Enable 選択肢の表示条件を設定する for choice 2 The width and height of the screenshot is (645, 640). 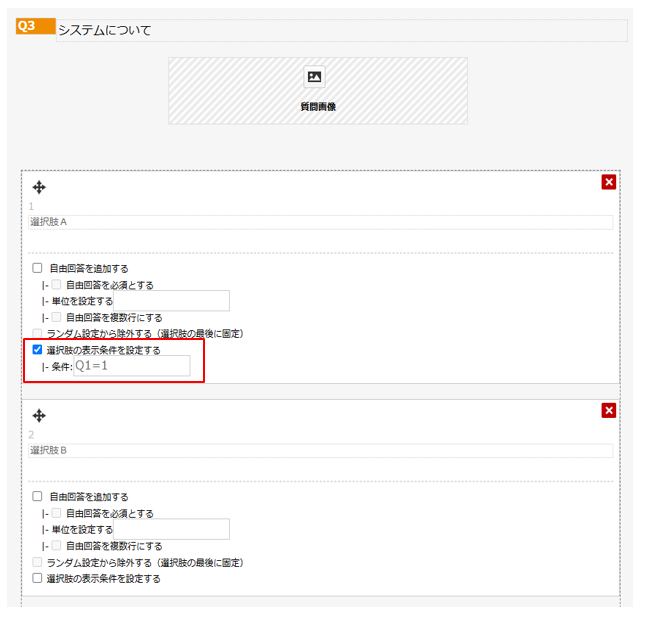click(37, 578)
